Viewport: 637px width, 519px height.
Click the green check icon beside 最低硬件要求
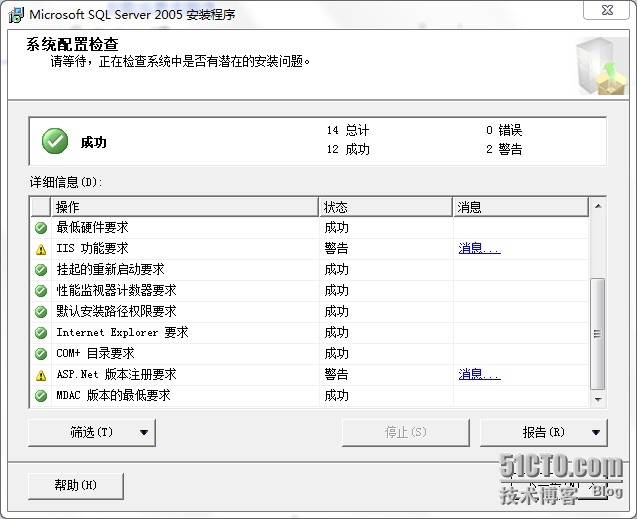pos(41,228)
